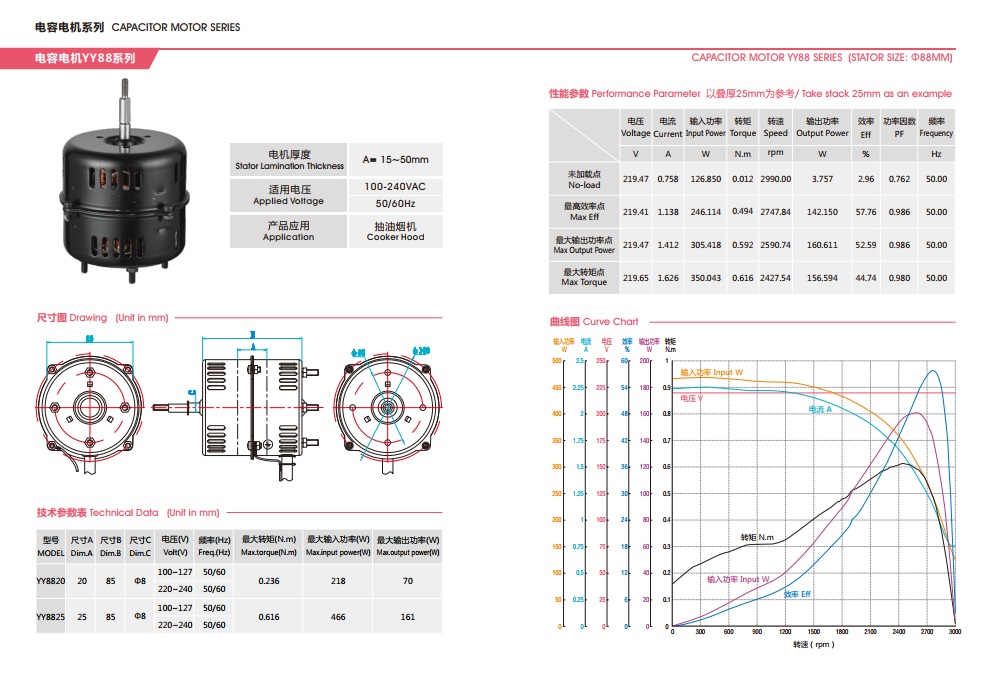Select the side-view motor drawing with shaft
This screenshot has width=992, height=696.
[237, 407]
